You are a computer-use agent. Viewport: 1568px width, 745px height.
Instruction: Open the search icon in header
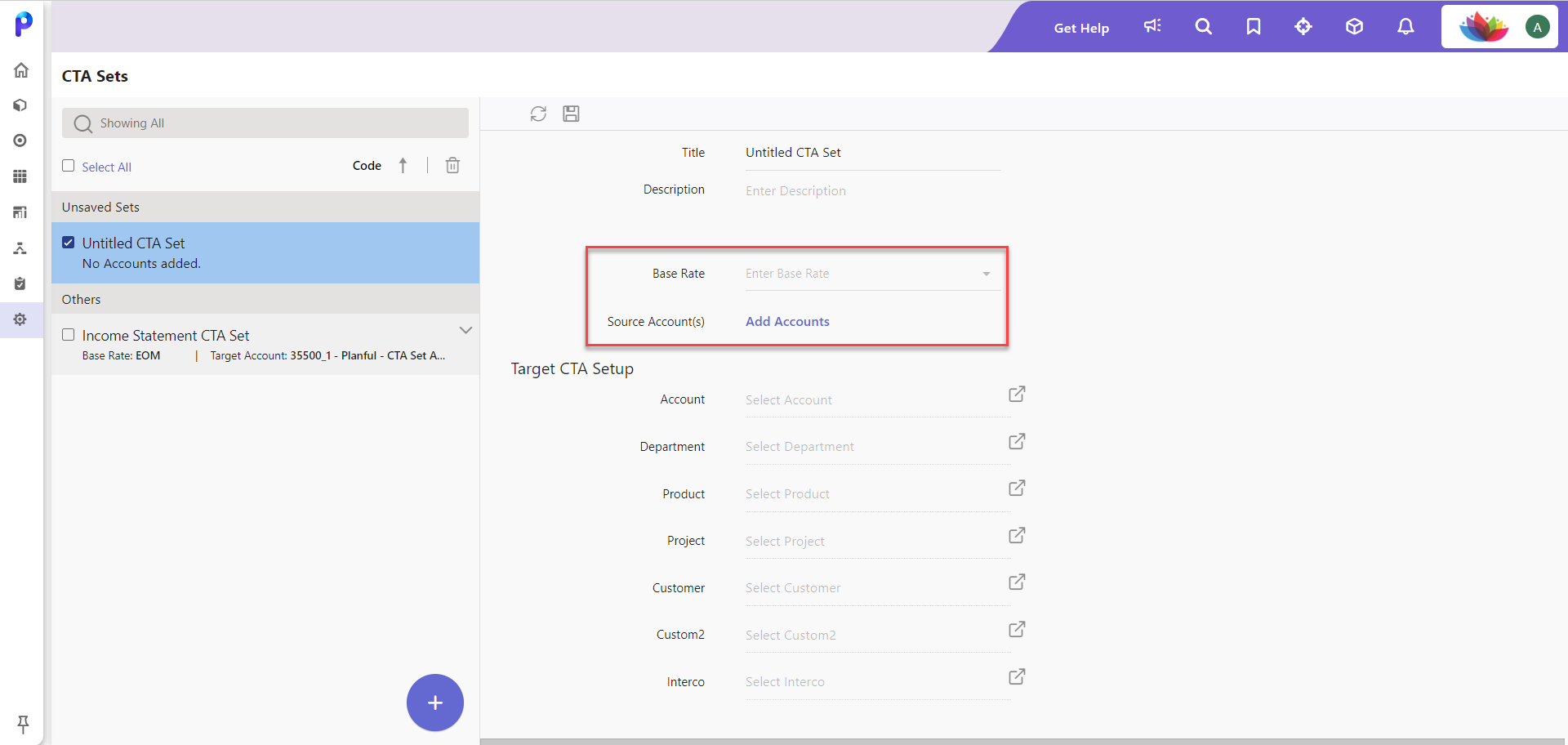click(x=1203, y=26)
